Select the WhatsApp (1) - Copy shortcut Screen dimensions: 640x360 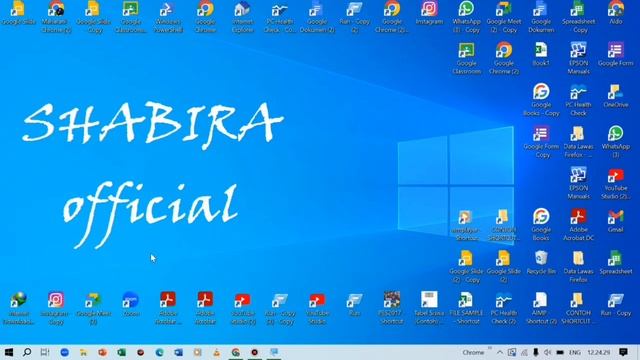coord(467,16)
